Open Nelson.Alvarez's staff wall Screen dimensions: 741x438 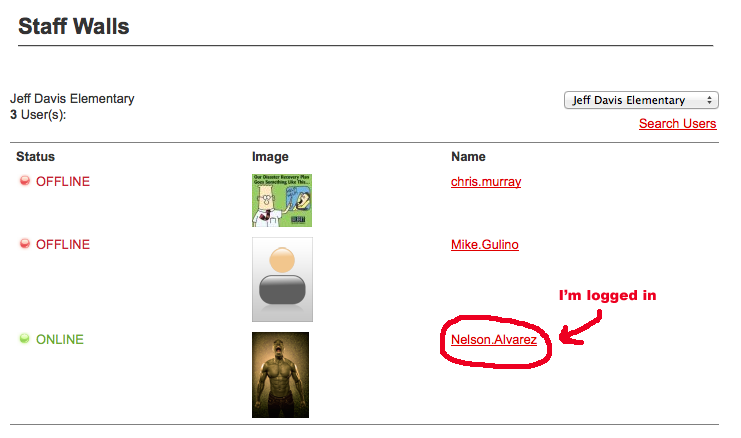tap(494, 339)
